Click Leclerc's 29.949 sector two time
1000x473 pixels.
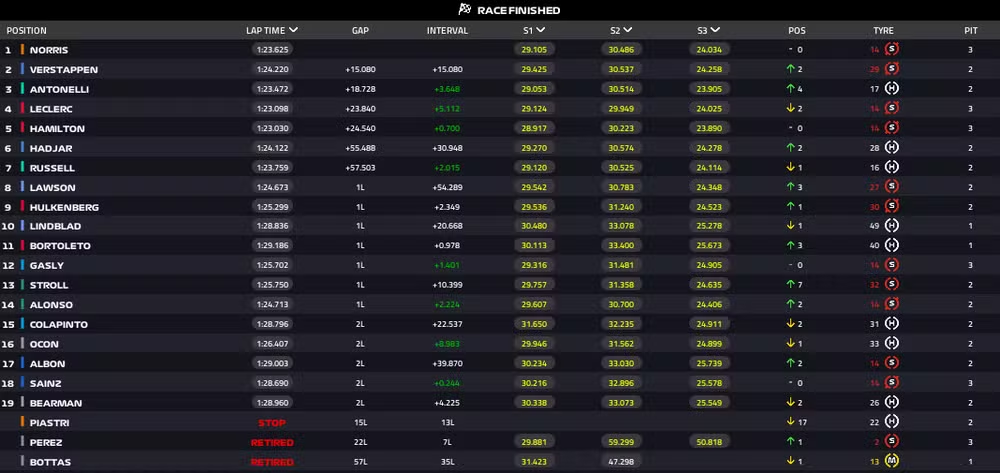621,108
